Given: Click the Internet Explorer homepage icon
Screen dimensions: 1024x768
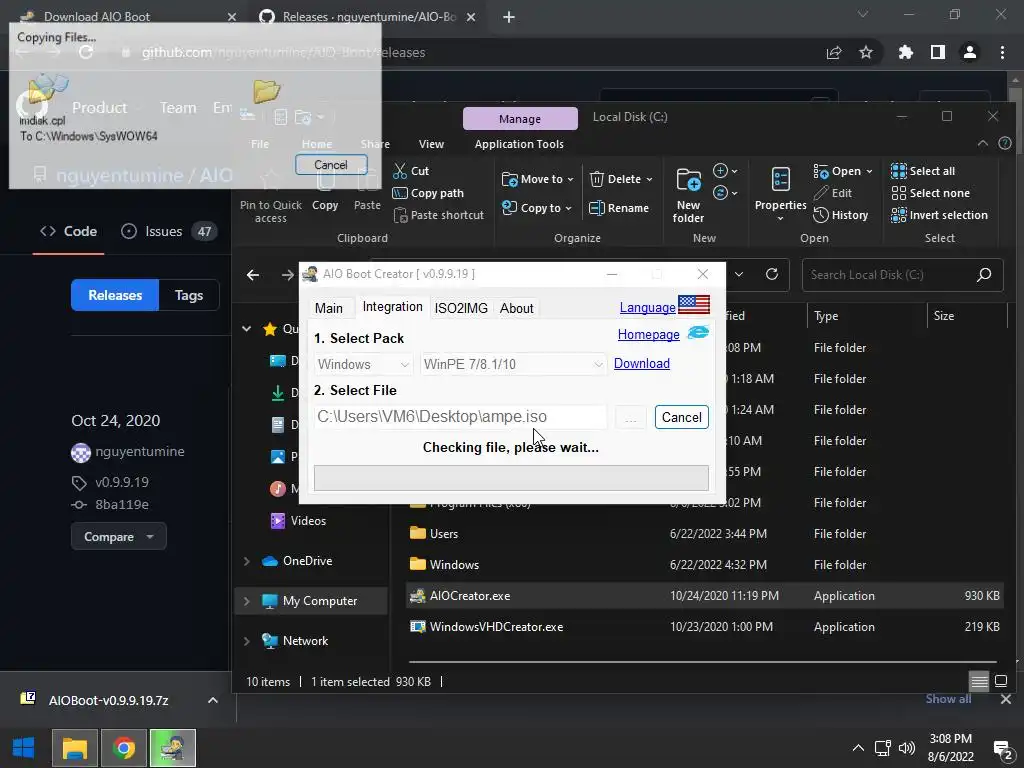Looking at the screenshot, I should [x=698, y=332].
